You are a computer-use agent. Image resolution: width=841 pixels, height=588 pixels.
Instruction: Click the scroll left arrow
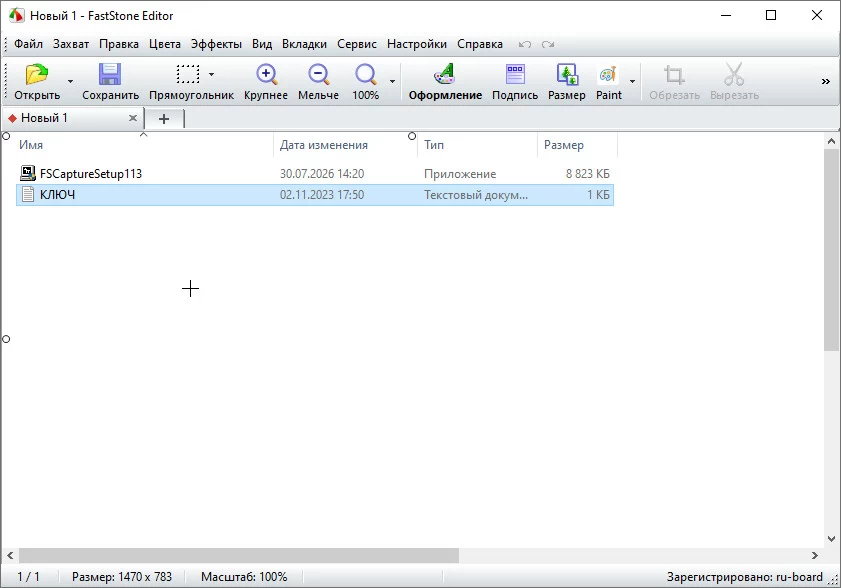(x=10, y=555)
